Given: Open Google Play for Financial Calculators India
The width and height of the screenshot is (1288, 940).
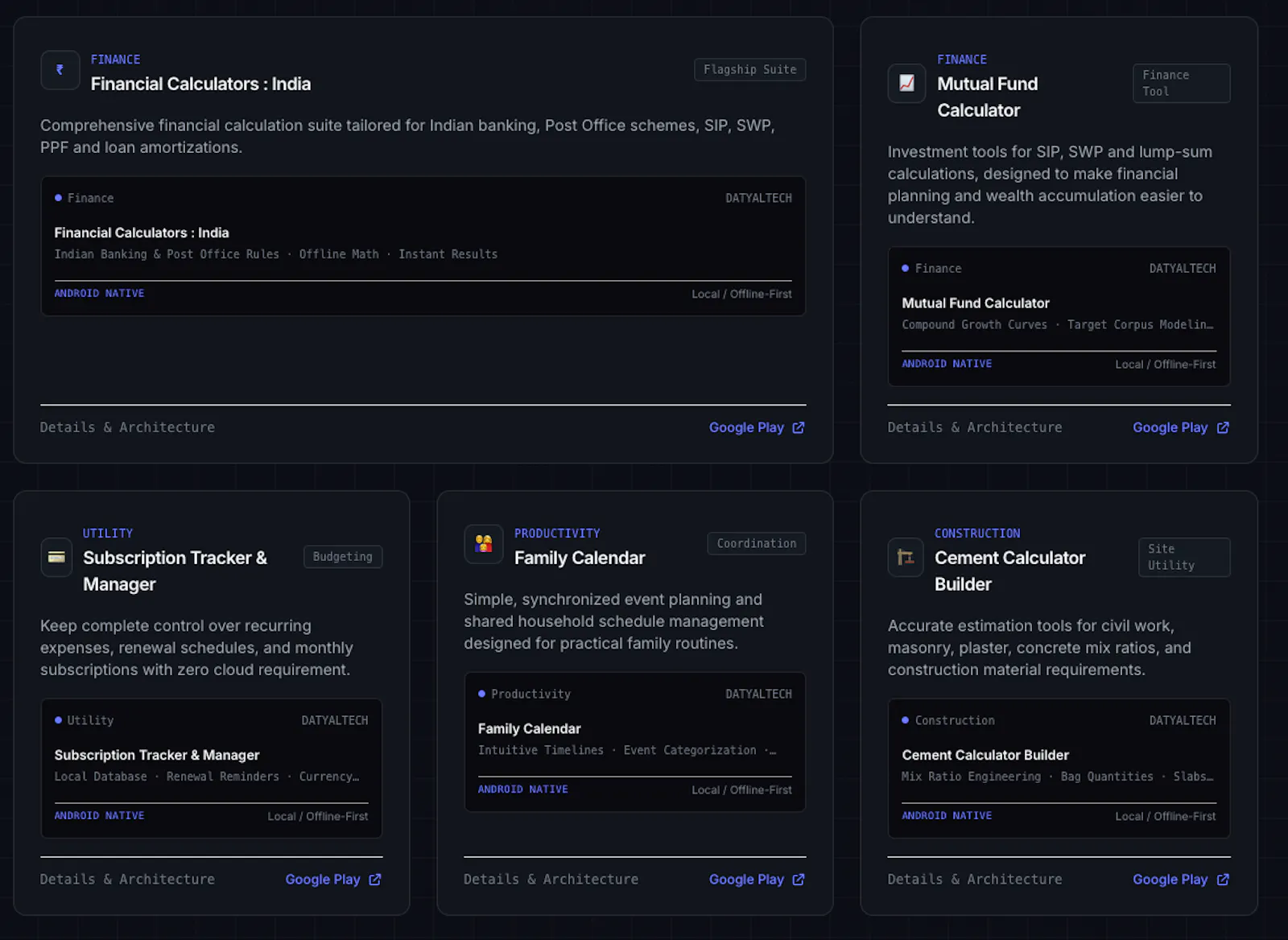Looking at the screenshot, I should pyautogui.click(x=757, y=427).
